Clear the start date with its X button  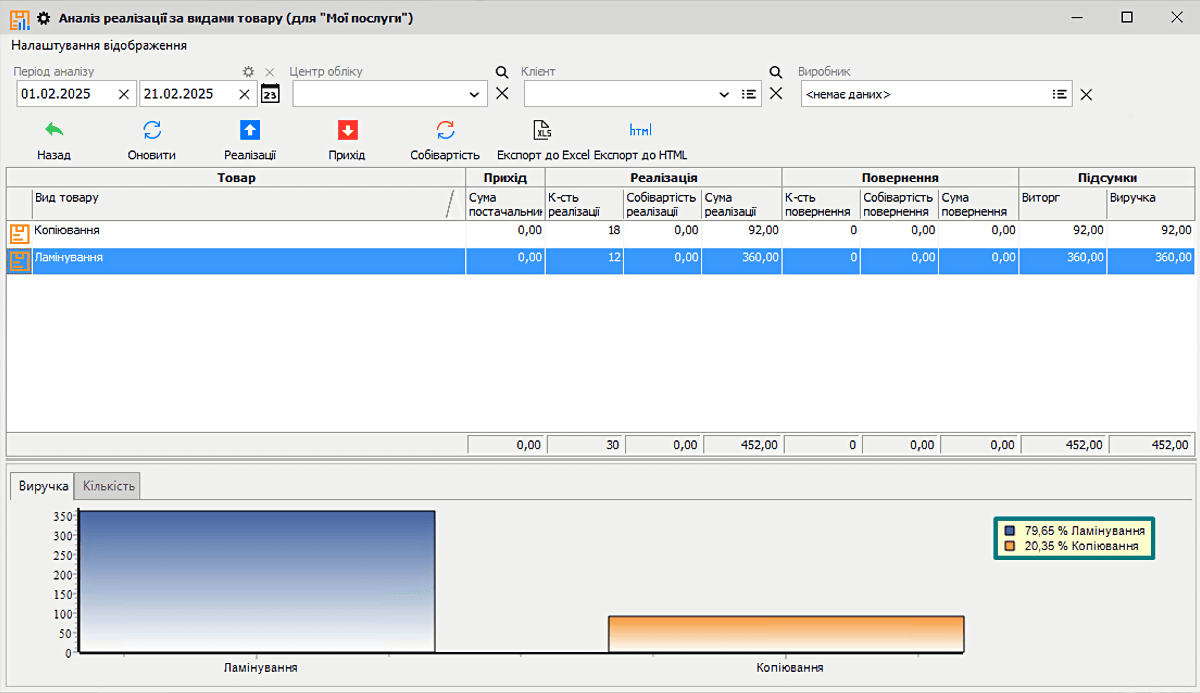pos(123,94)
